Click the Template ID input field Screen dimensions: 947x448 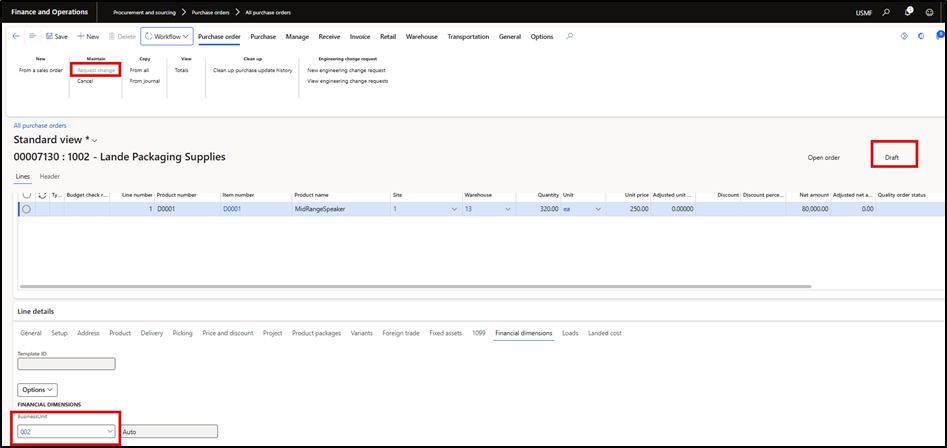66,364
